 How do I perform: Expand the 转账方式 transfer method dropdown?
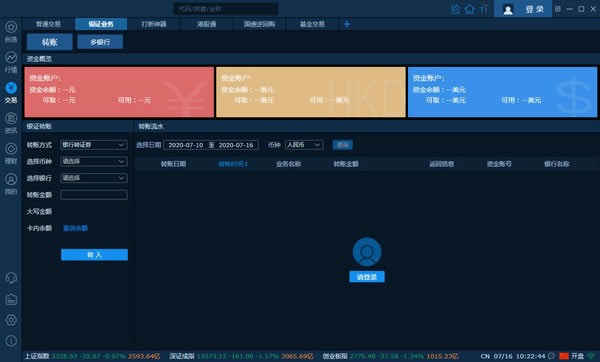click(94, 145)
